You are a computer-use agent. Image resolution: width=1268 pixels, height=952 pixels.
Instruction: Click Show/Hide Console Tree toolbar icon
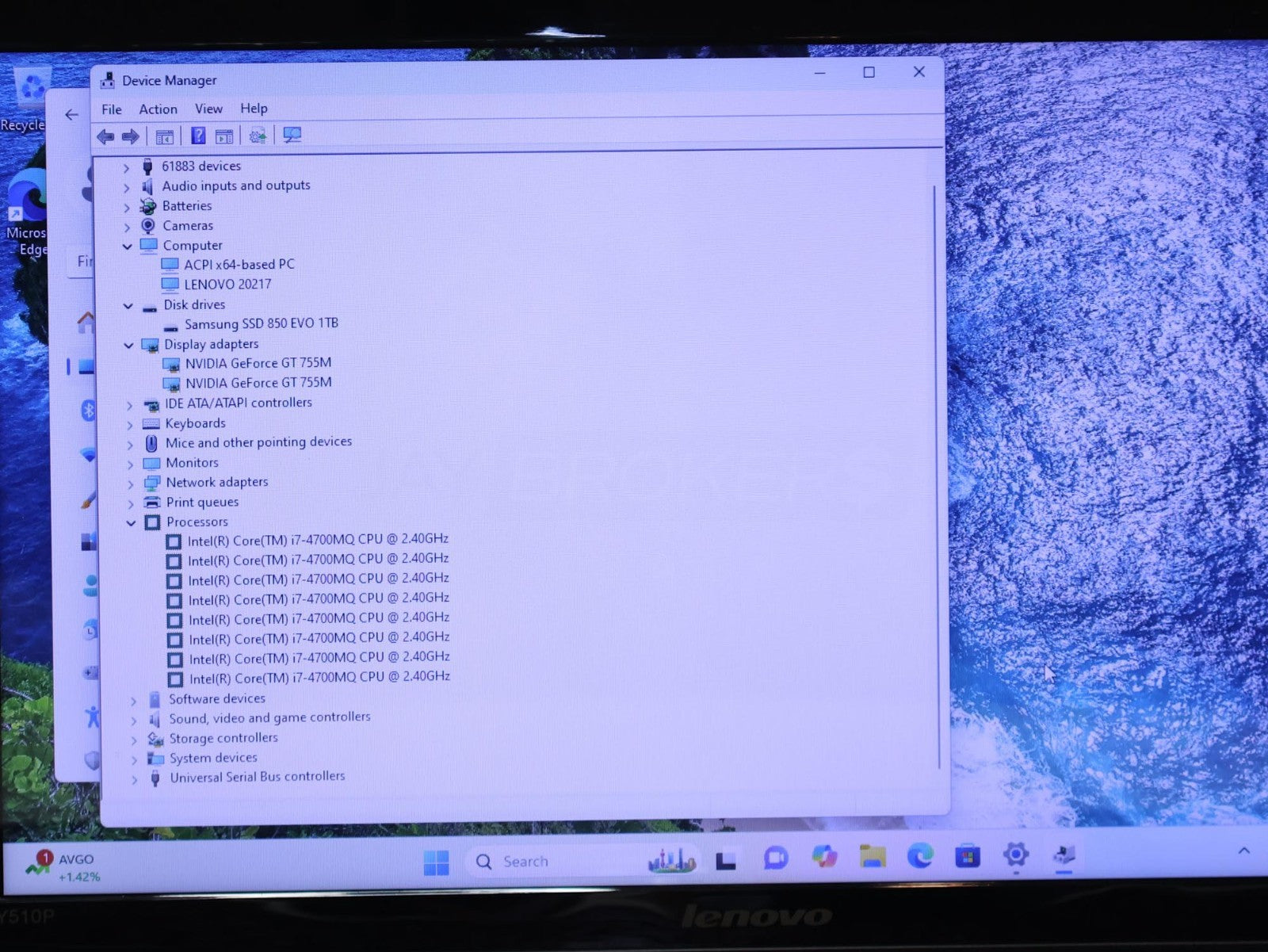[165, 137]
